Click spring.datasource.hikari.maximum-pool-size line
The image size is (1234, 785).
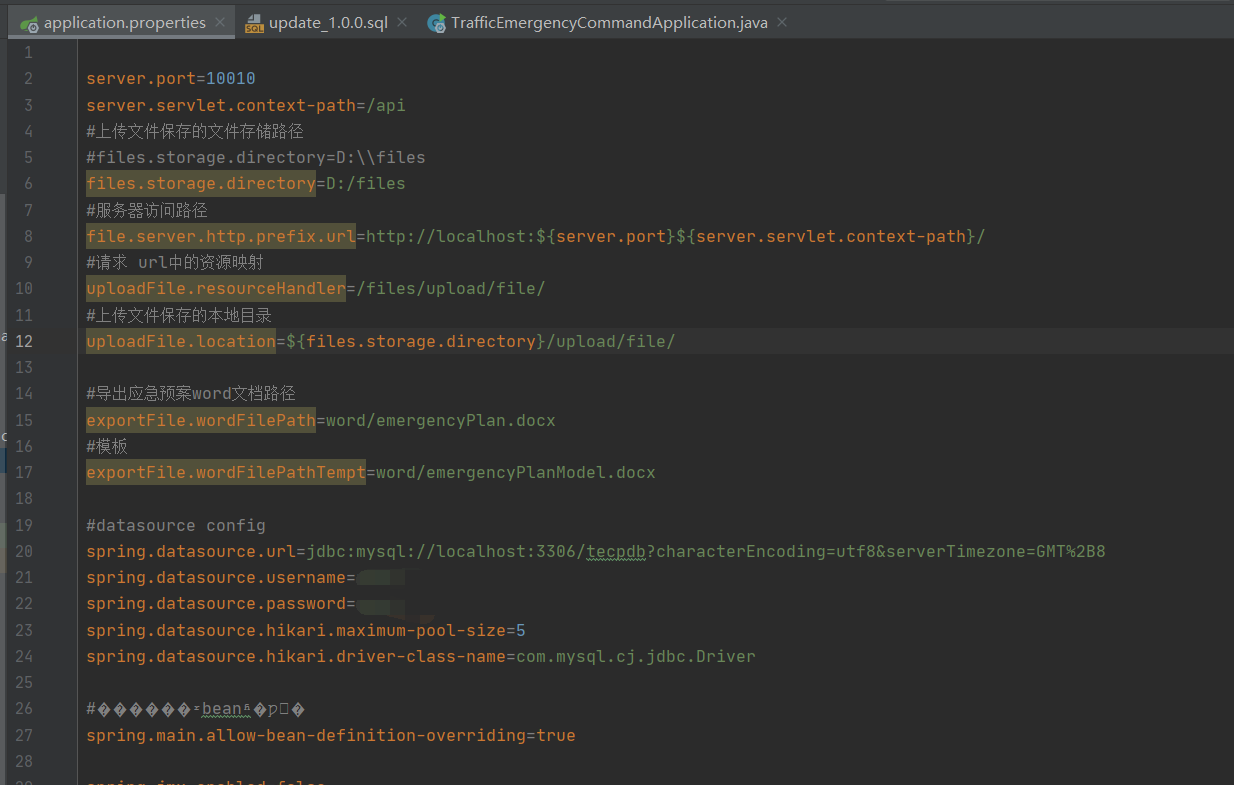(306, 630)
